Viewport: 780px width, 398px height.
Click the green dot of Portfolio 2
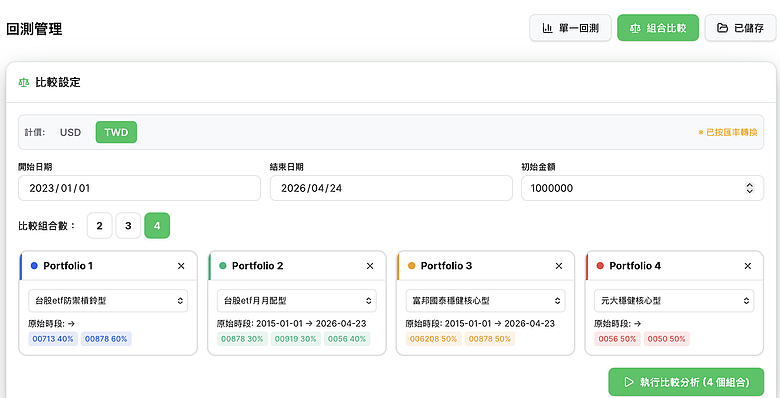pyautogui.click(x=223, y=266)
